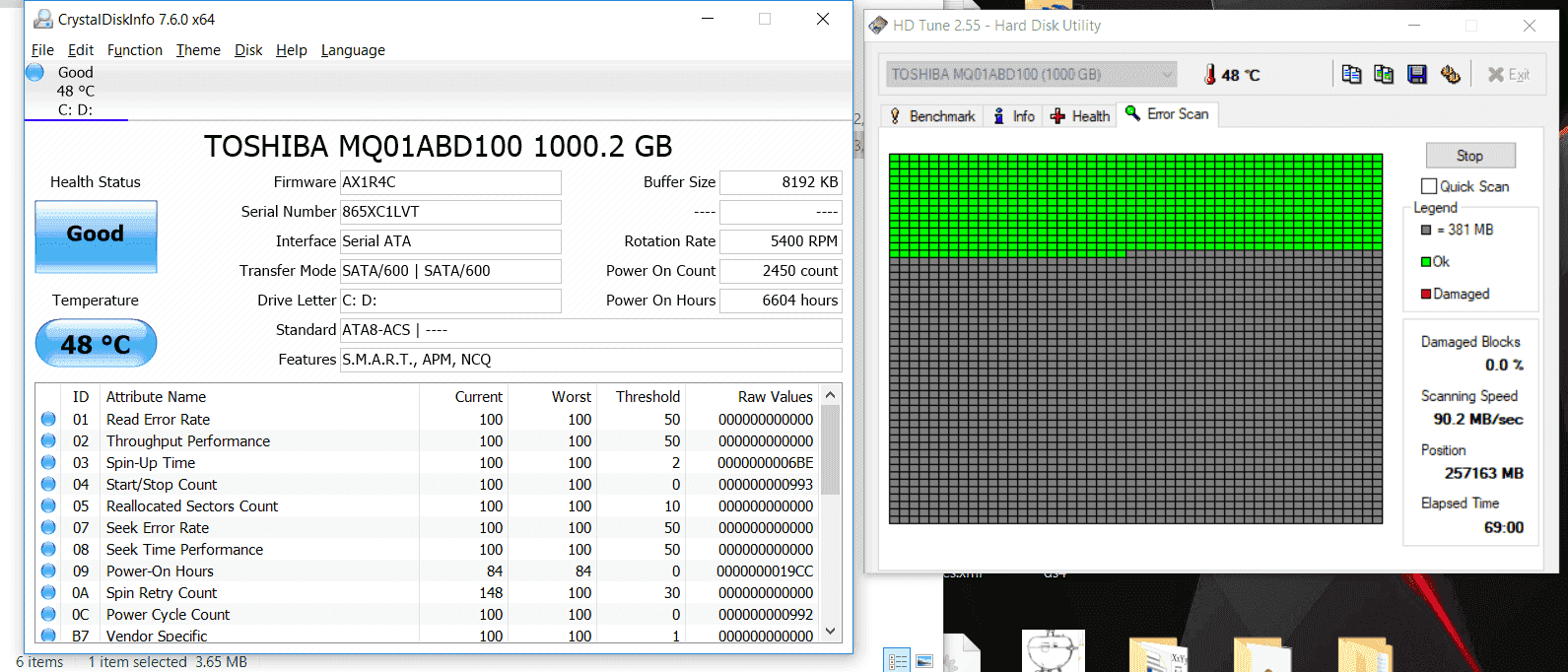Switch to the Health tab in HD Tune
Viewport: 1568px width, 672px height.
(x=1080, y=116)
